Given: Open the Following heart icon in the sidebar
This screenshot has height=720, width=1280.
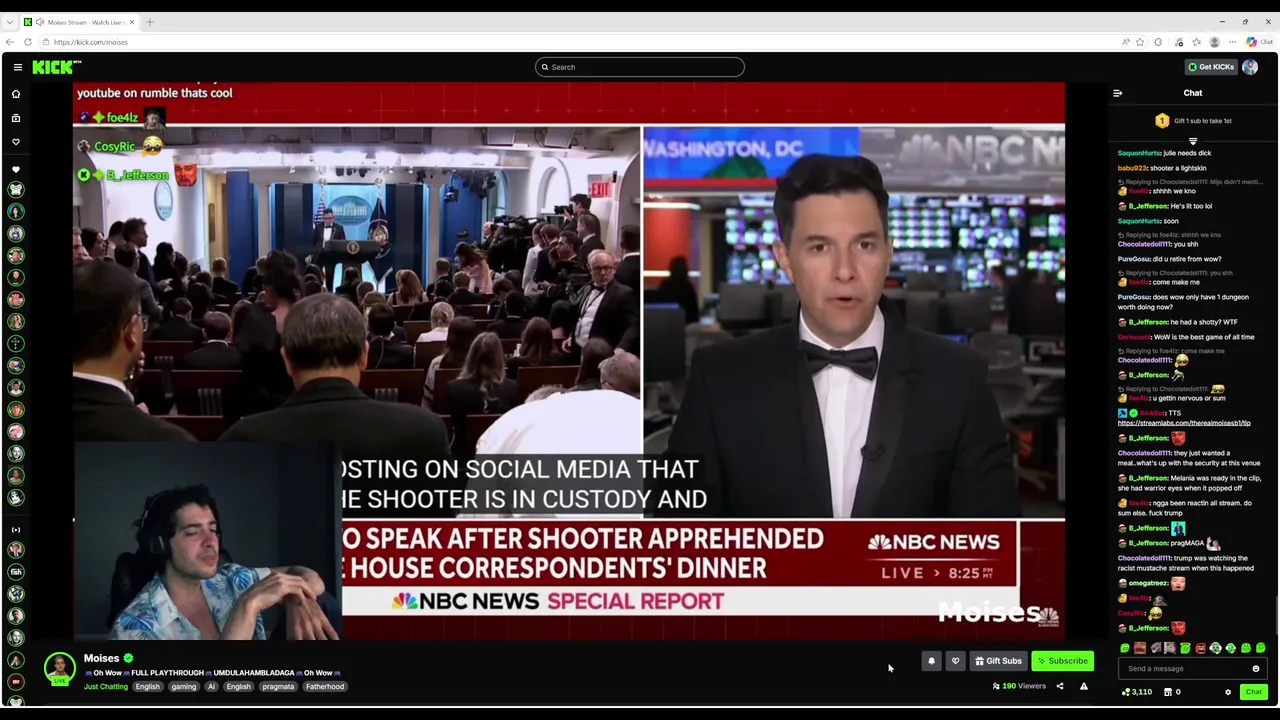Looking at the screenshot, I should coord(16,142).
